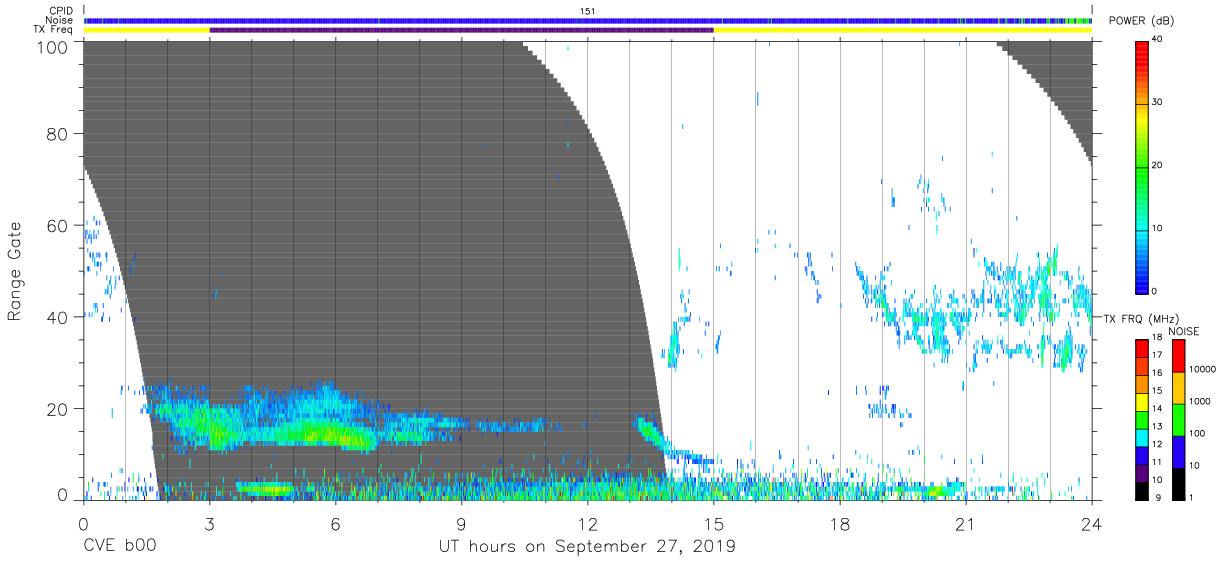Click the 18 tick on UT hours axis
The width and height of the screenshot is (1228, 567).
pyautogui.click(x=840, y=523)
